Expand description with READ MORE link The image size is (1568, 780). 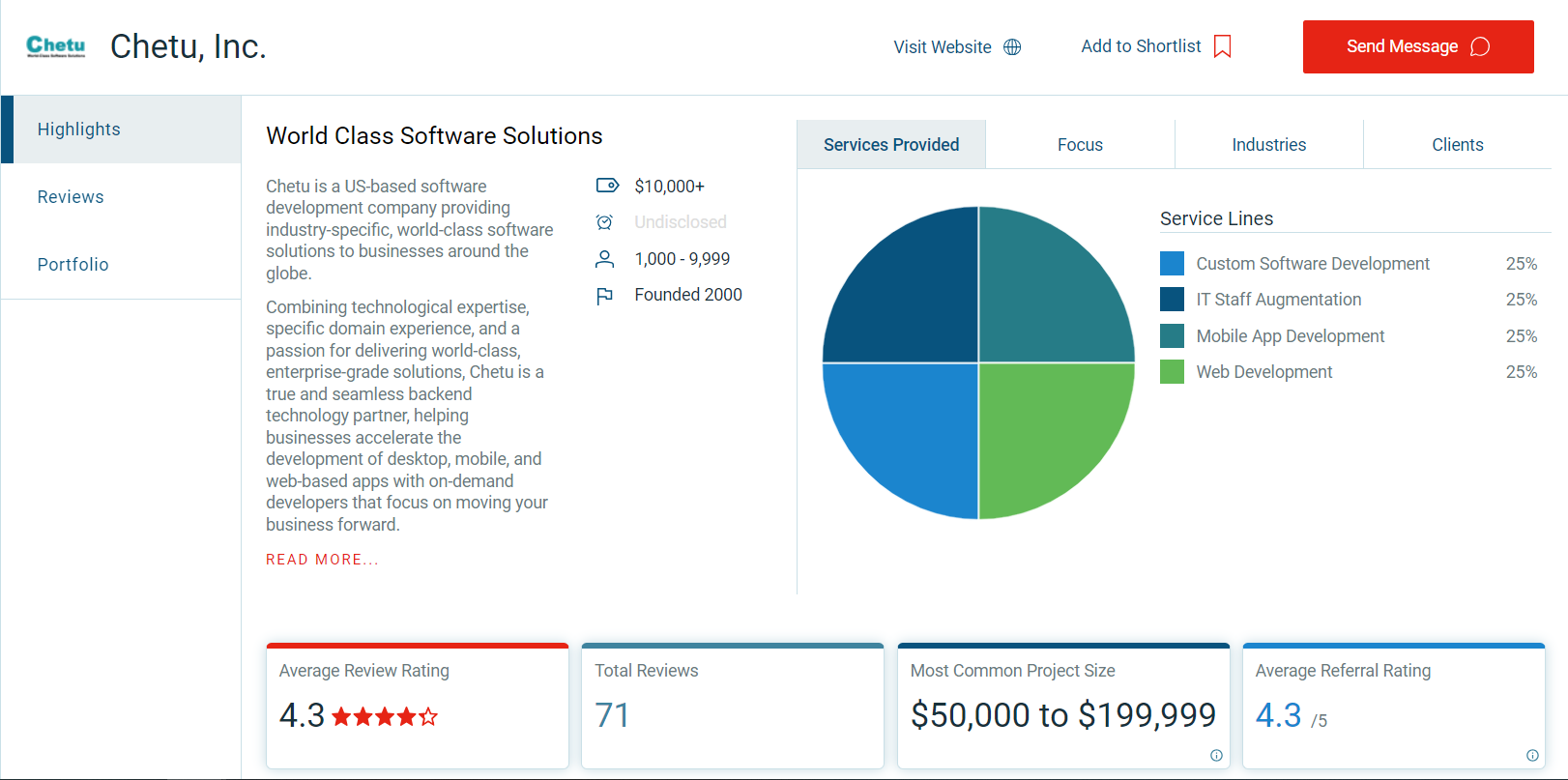click(322, 560)
